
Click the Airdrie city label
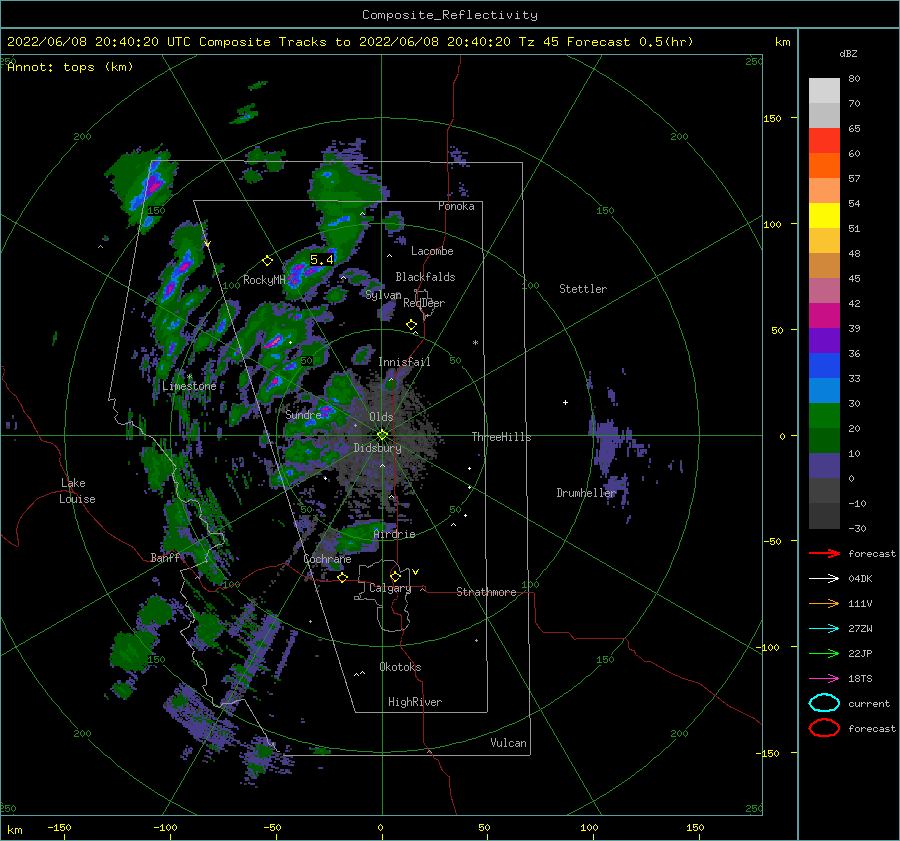[394, 534]
